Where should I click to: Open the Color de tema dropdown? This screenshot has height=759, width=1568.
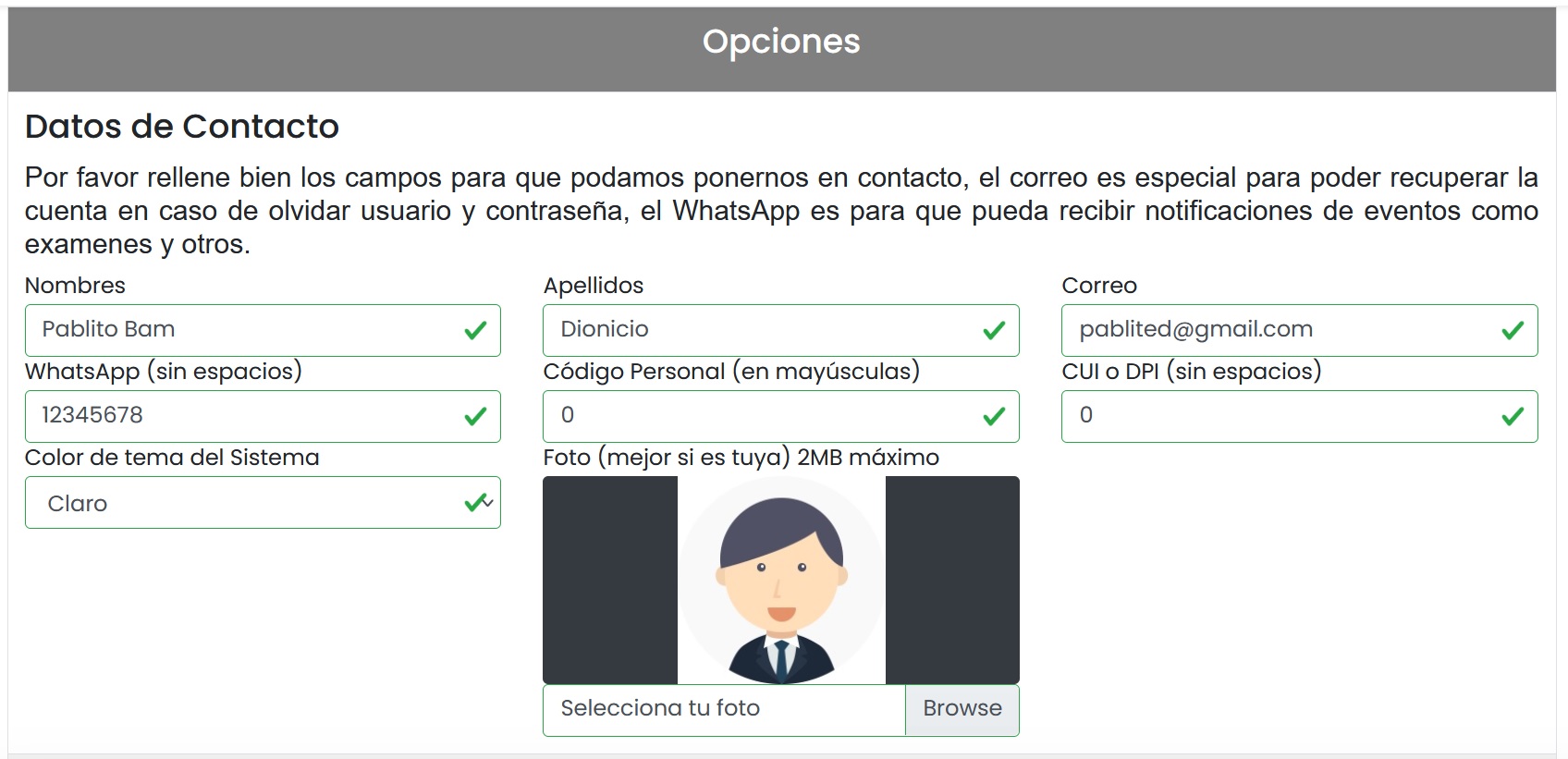point(263,503)
